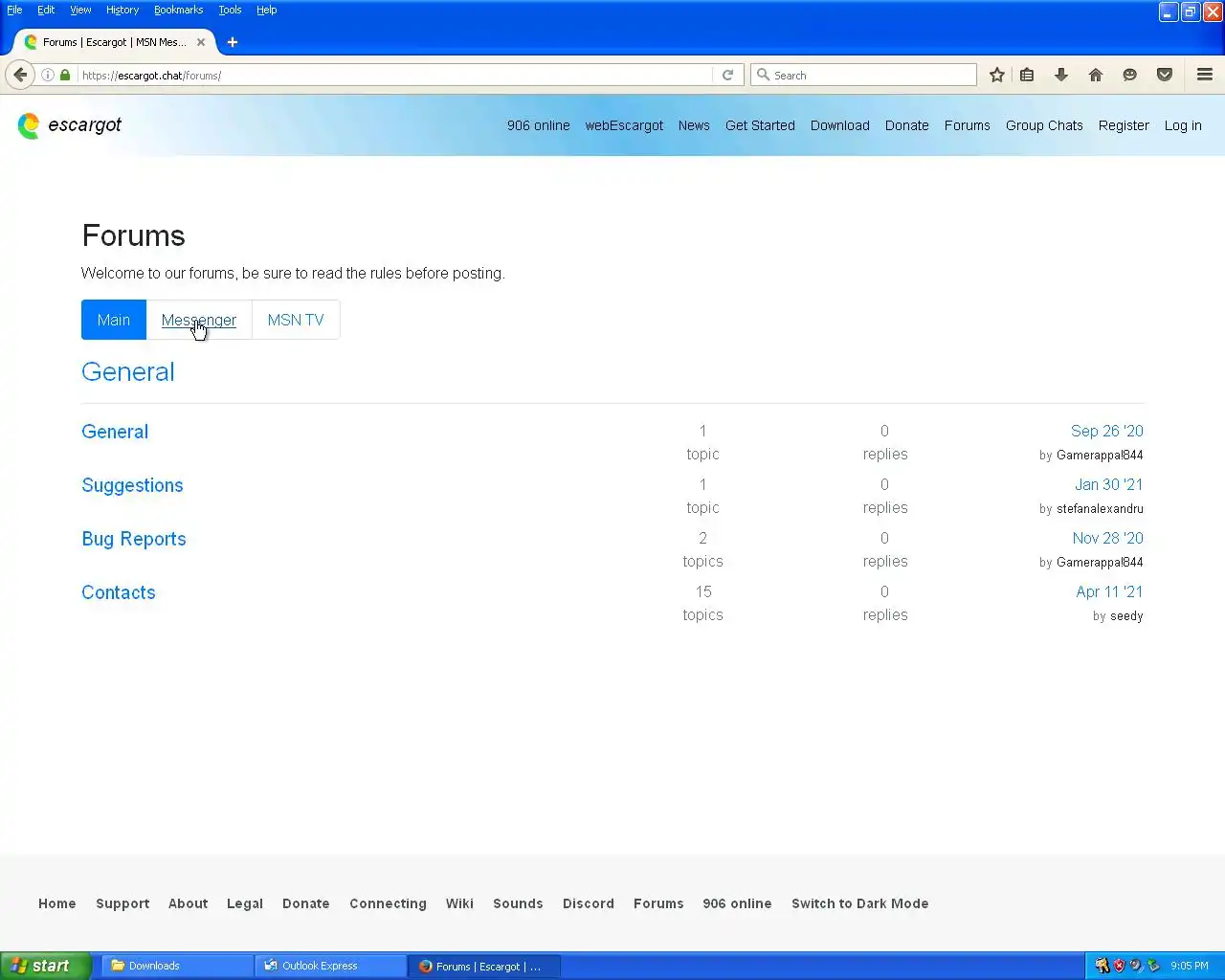Click the browser back arrow button

pos(20,75)
